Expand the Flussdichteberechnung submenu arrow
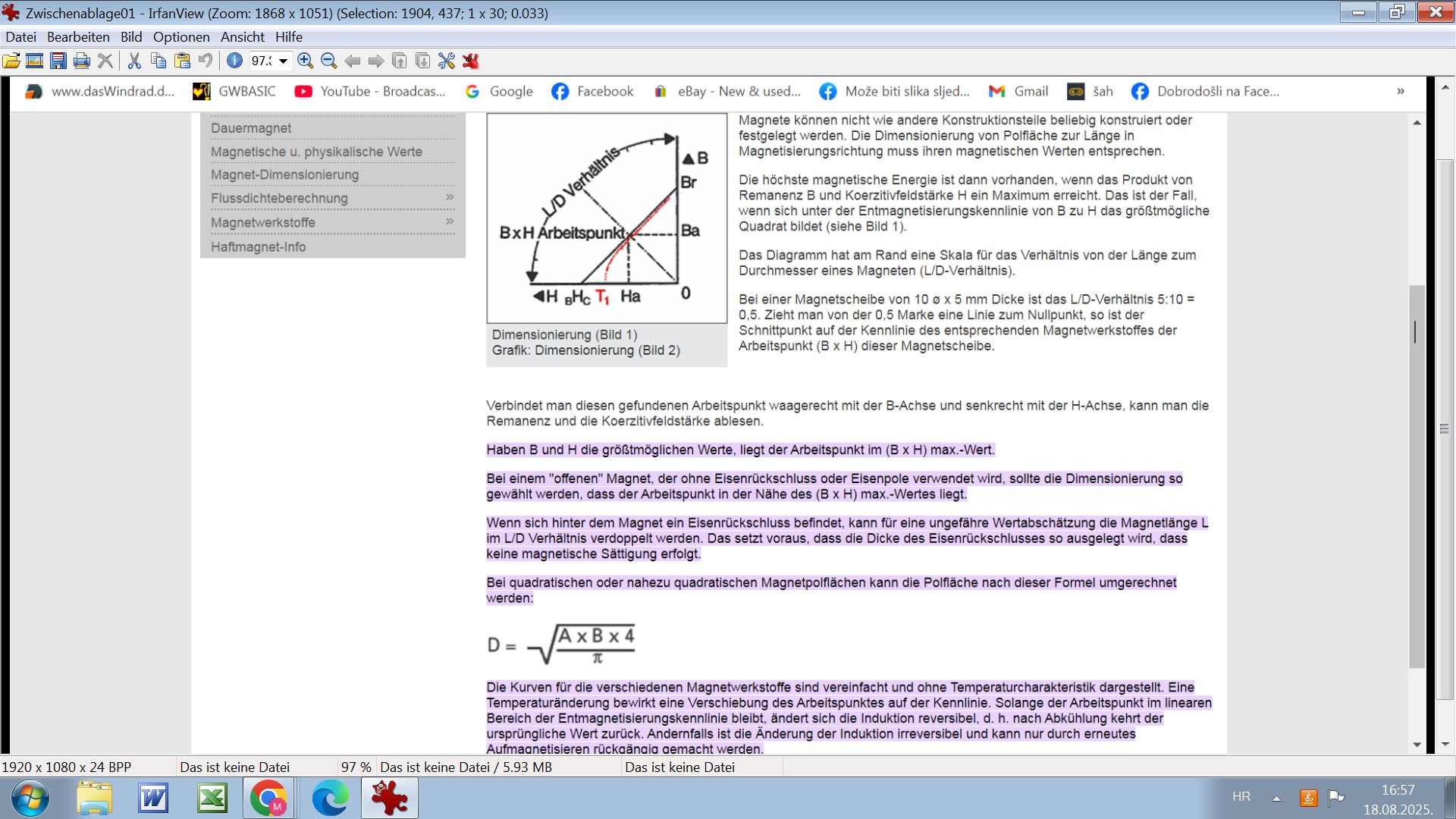Viewport: 1456px width, 819px height. (x=450, y=197)
